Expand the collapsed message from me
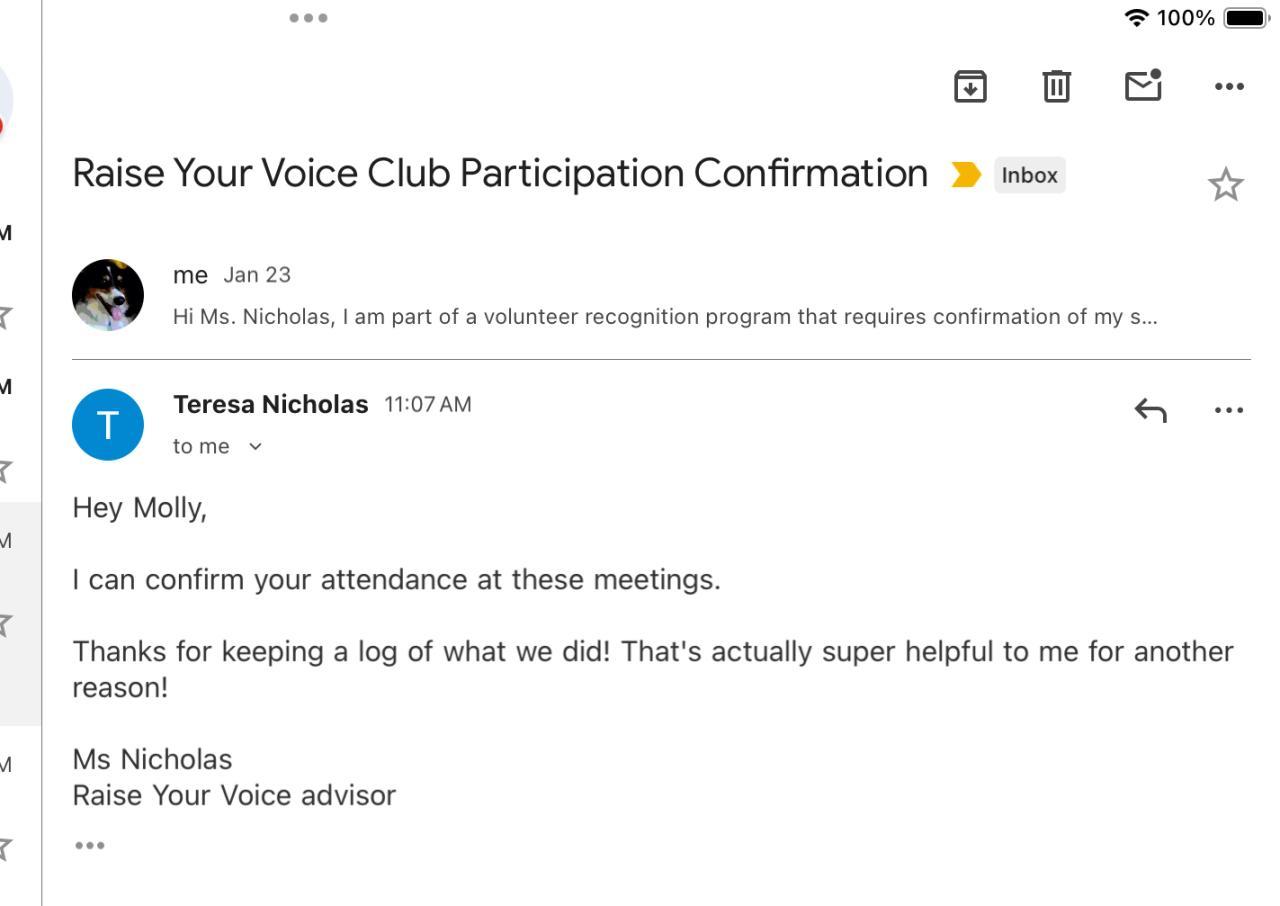Viewport: 1280px width, 906px height. [x=664, y=316]
